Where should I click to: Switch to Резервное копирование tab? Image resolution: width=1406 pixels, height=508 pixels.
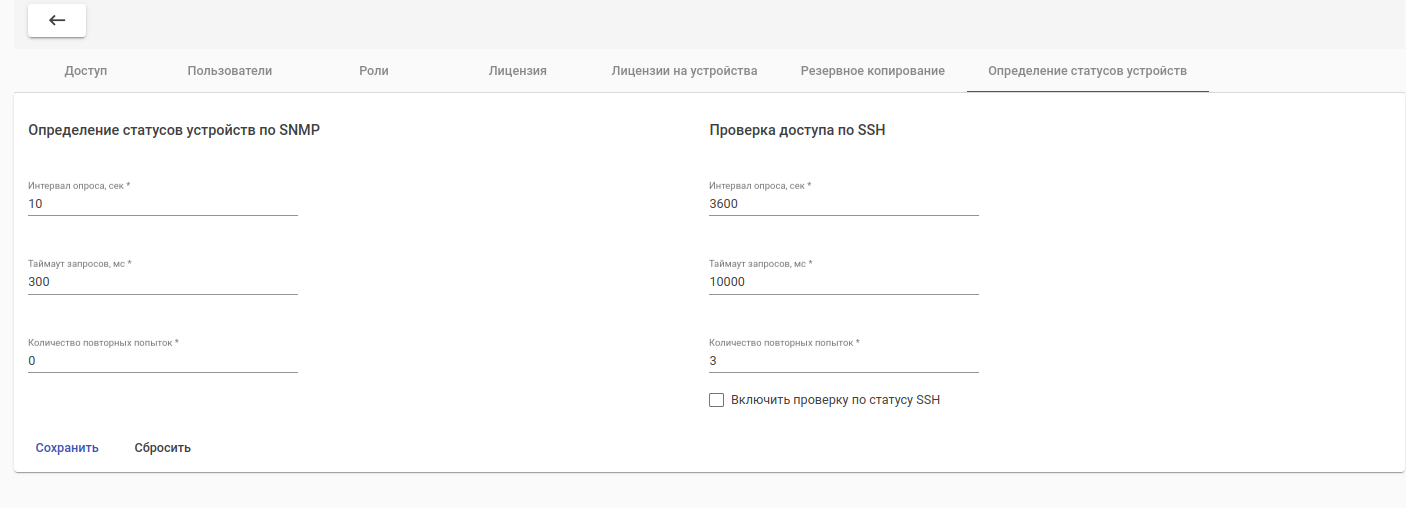click(x=872, y=71)
